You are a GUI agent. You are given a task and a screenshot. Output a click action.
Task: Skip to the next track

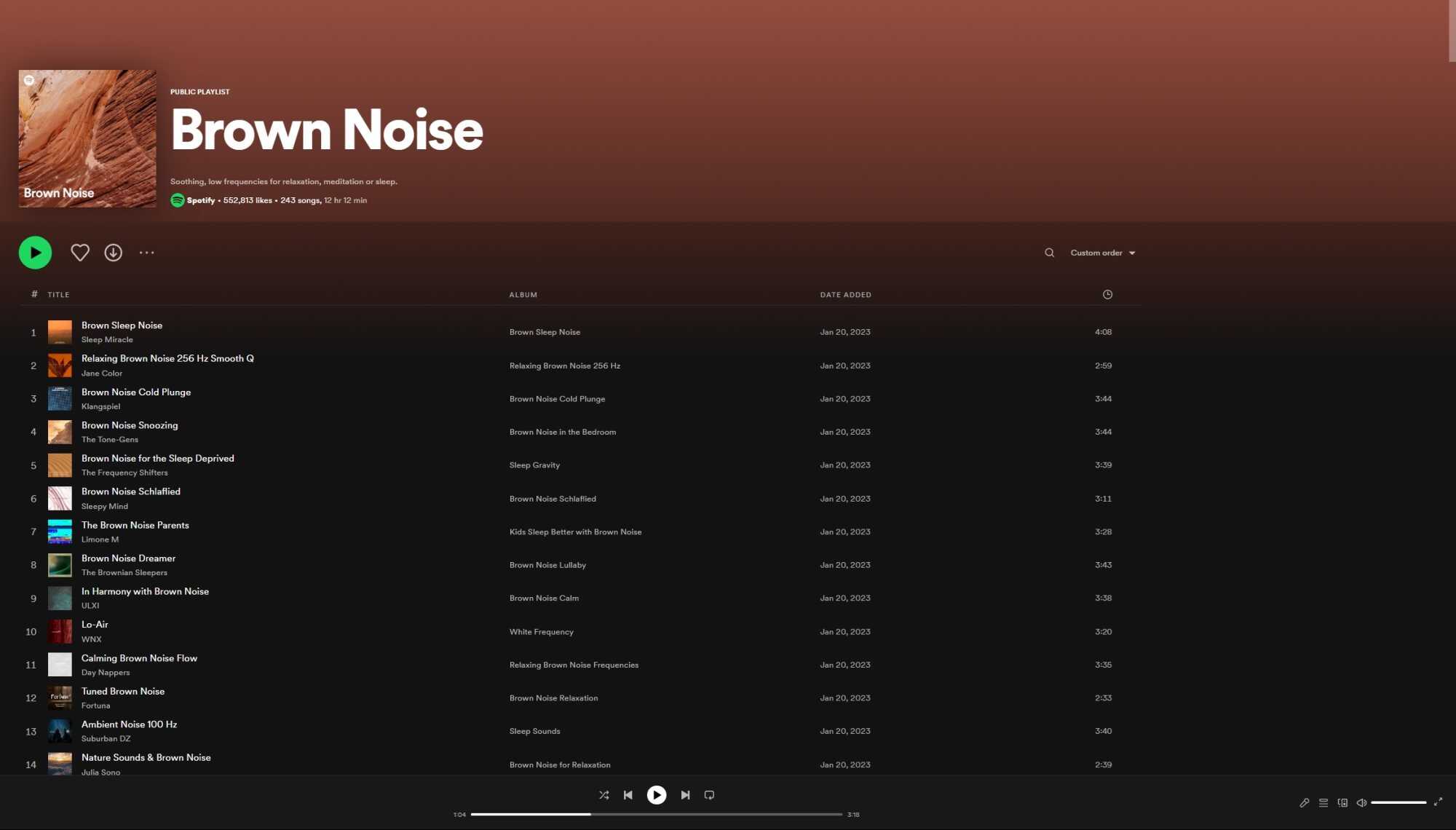pyautogui.click(x=685, y=795)
